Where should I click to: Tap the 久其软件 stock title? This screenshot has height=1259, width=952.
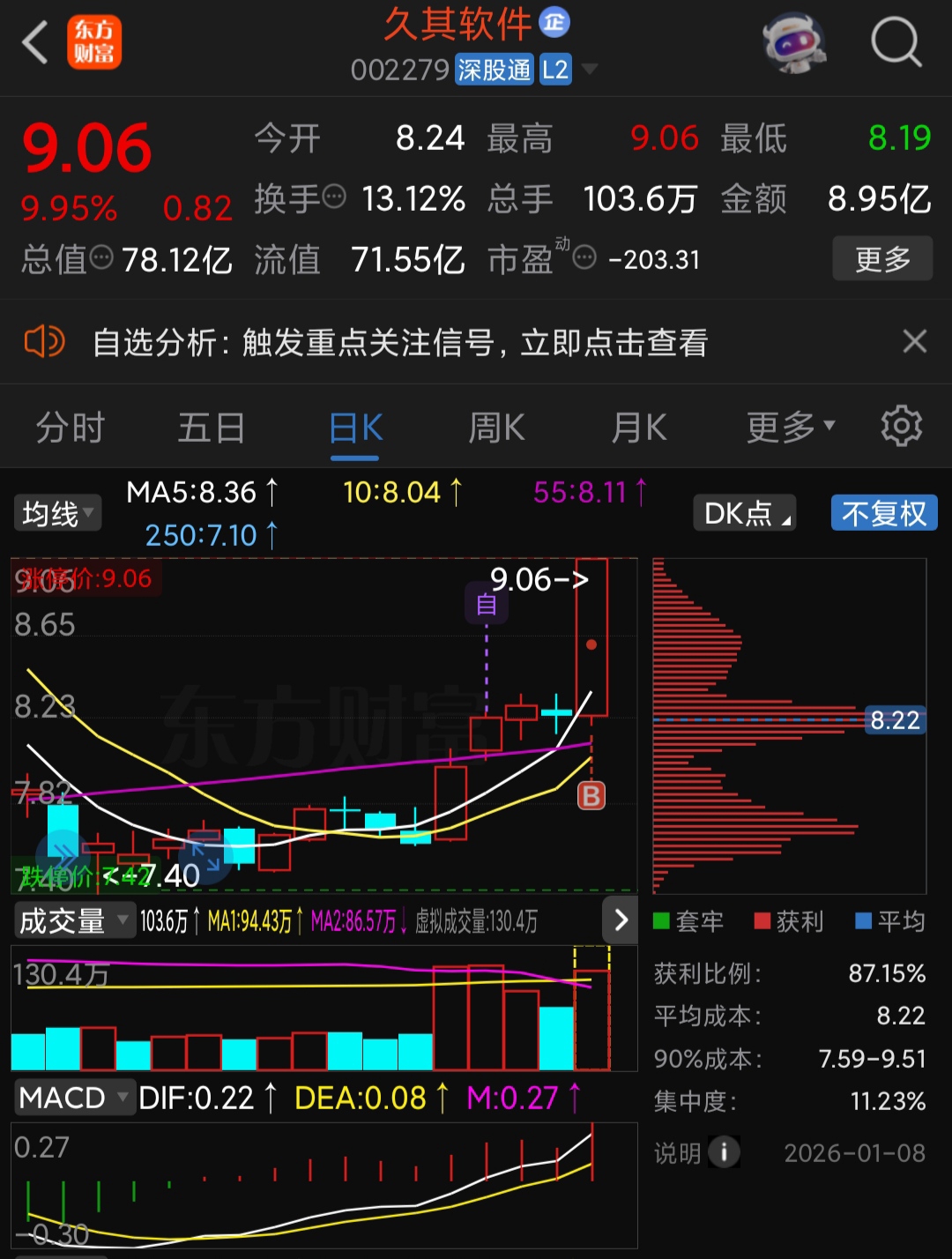[x=457, y=24]
